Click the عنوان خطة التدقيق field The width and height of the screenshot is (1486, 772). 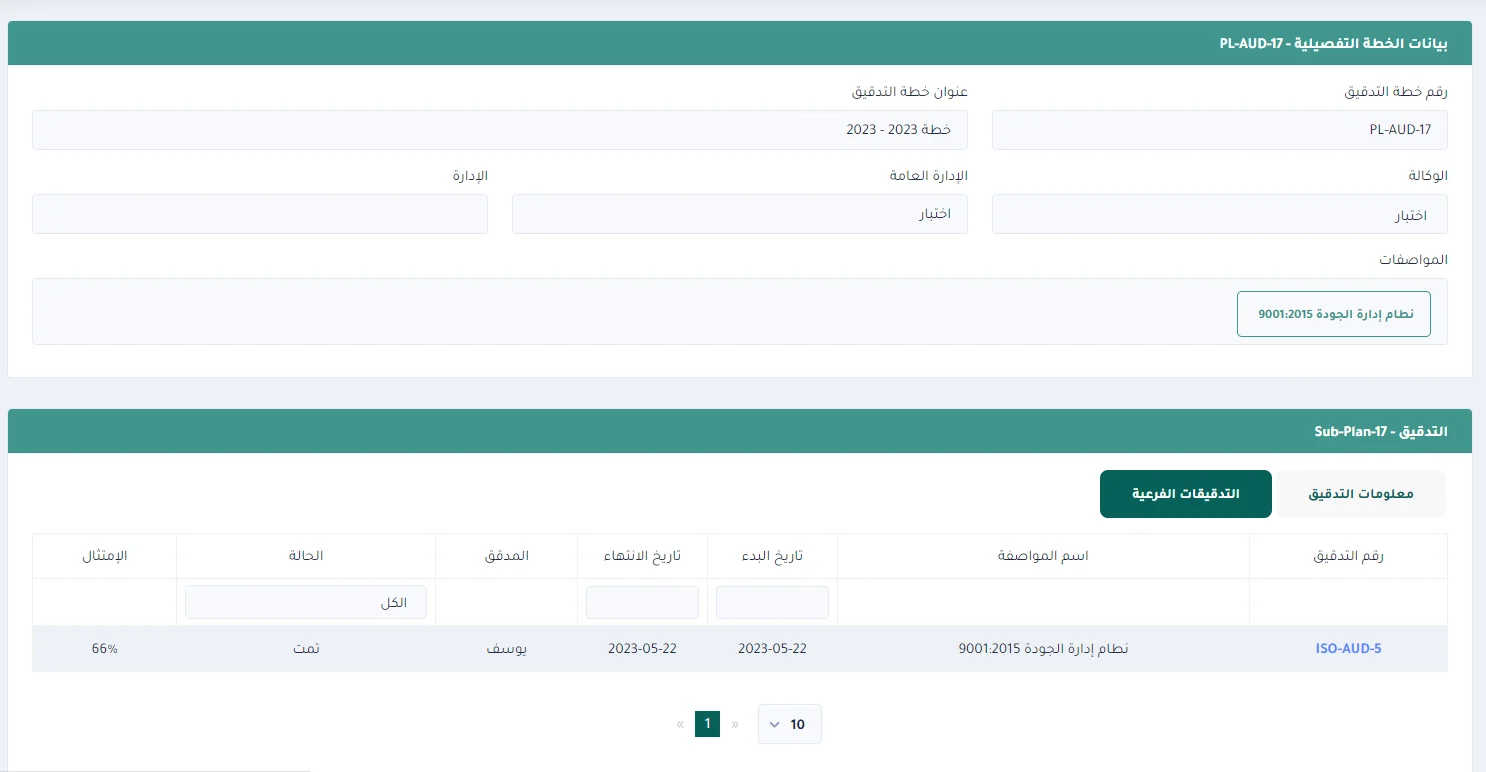500,130
